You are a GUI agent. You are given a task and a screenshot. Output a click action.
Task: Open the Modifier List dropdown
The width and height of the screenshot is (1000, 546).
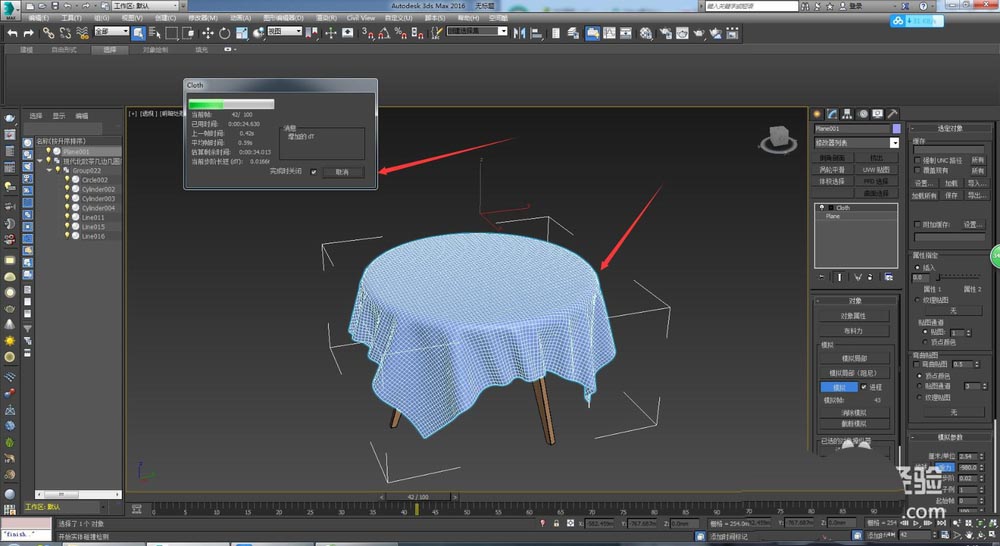(x=857, y=143)
